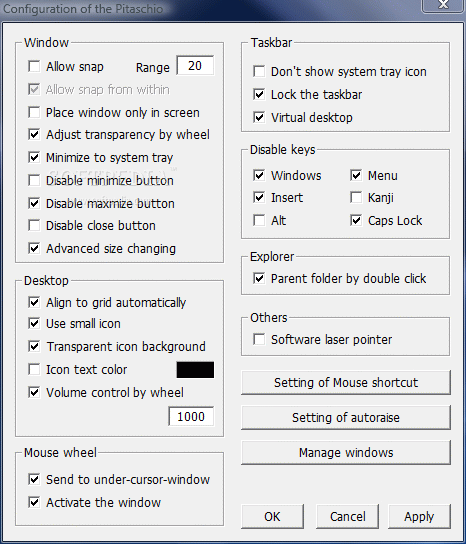Check Don't show system tray icon
The height and width of the screenshot is (544, 466).
click(259, 71)
